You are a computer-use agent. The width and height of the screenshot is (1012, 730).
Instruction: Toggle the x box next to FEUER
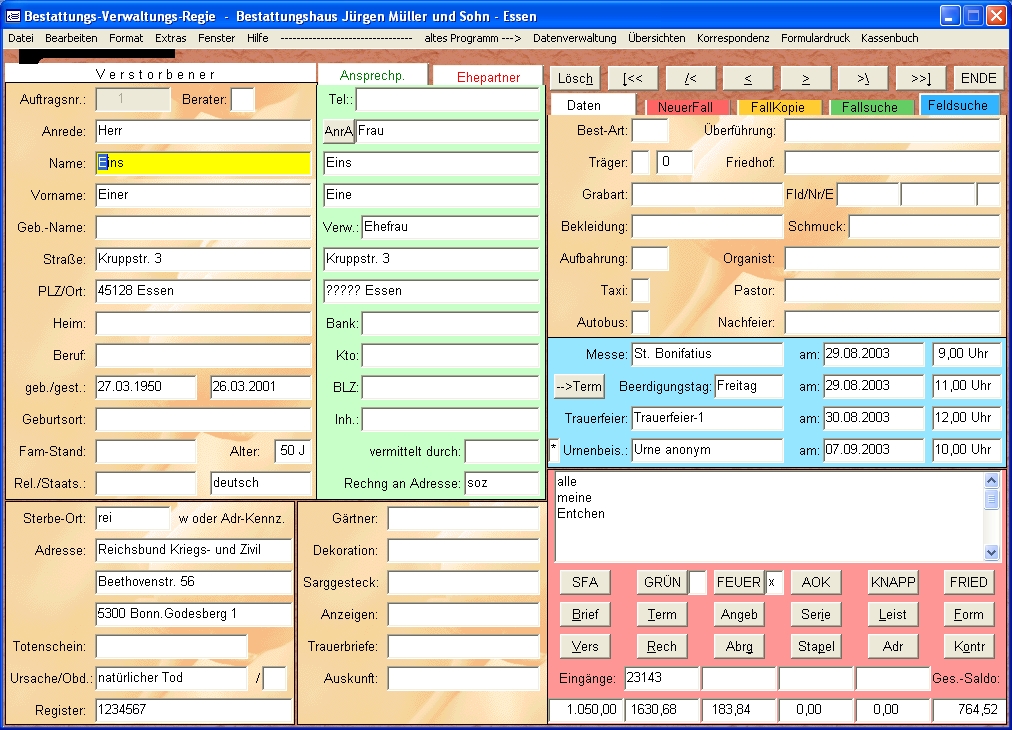point(774,582)
